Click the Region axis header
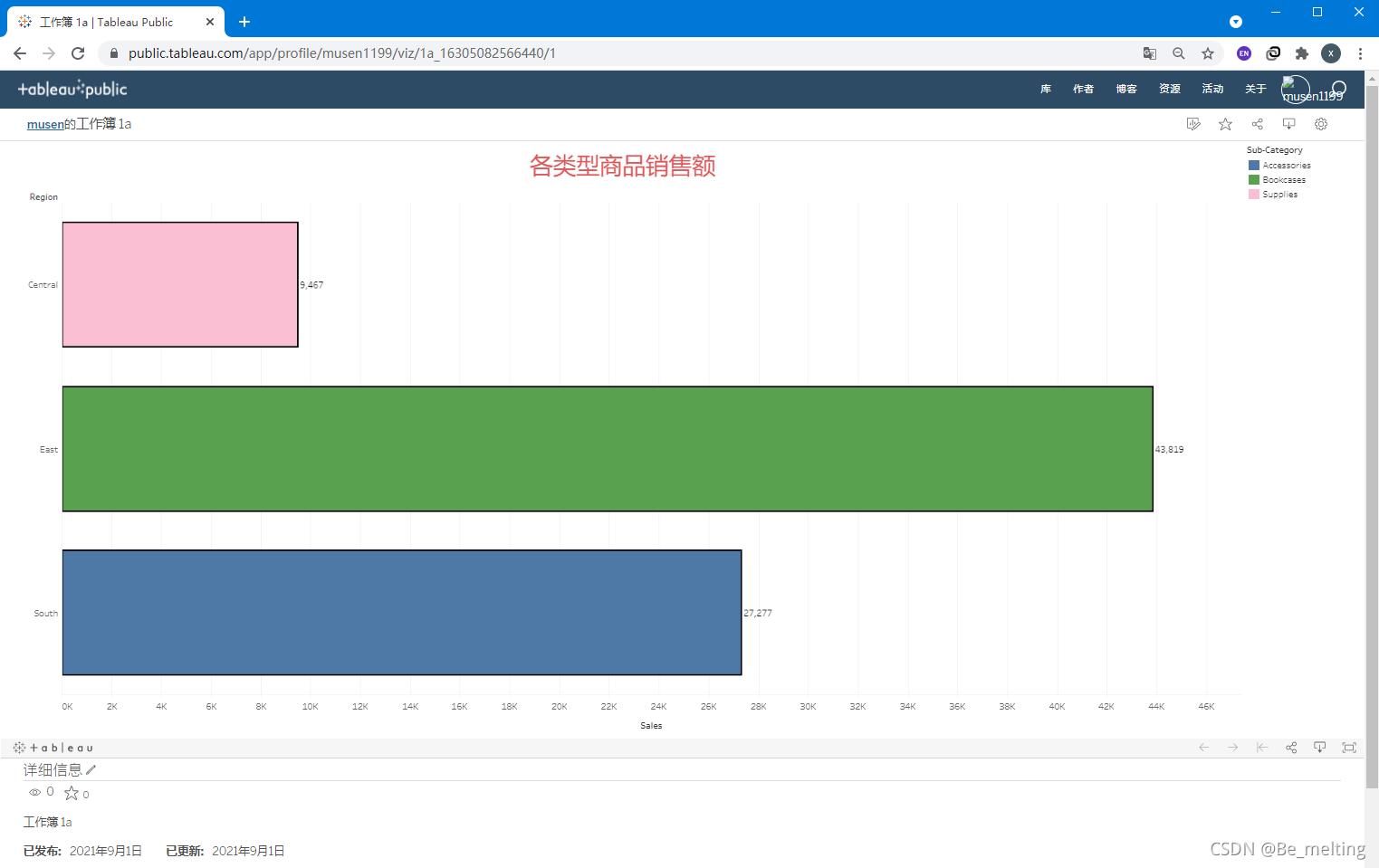1379x868 pixels. [x=43, y=196]
